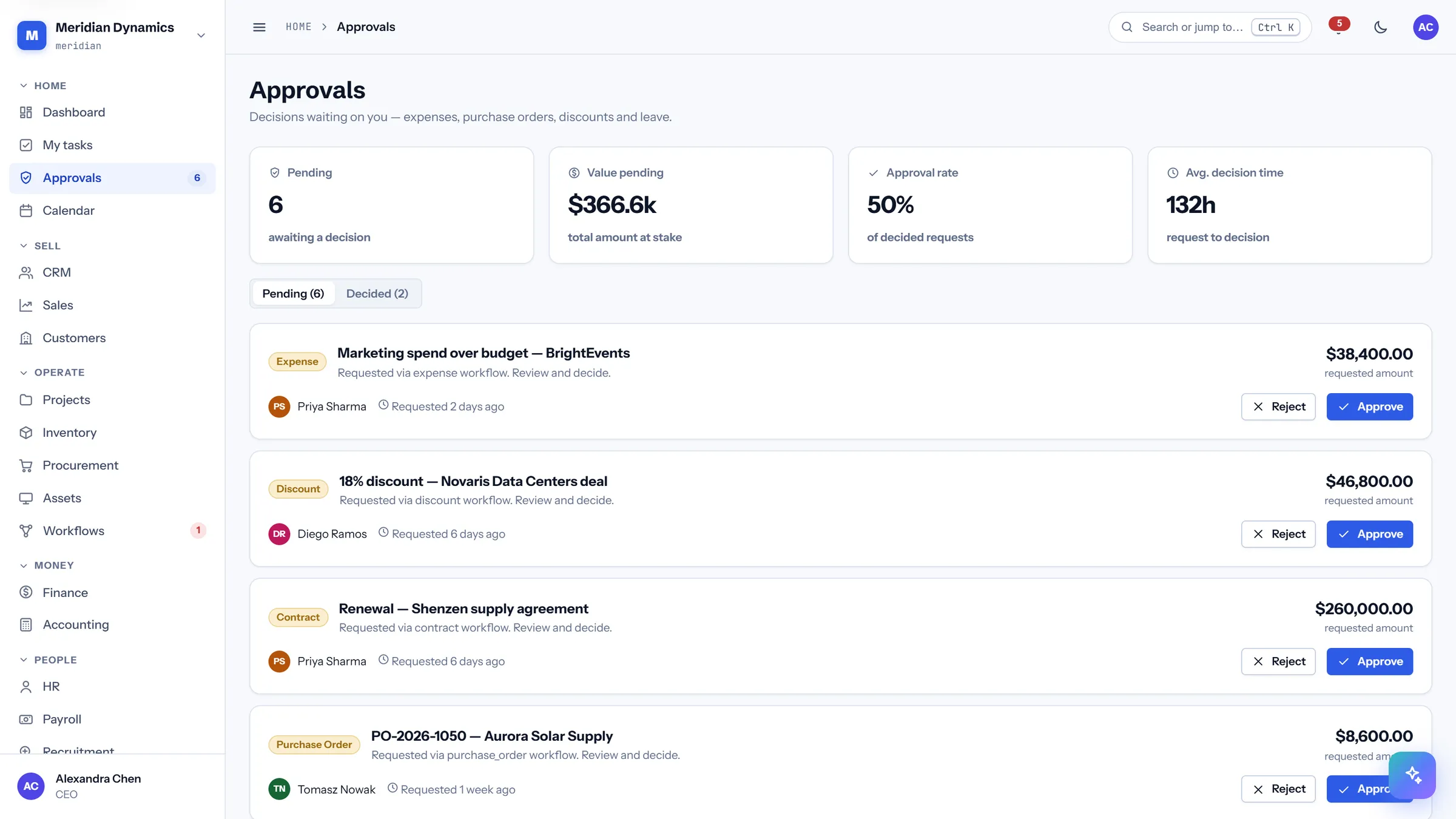The image size is (1456, 819).
Task: Click the Expense tag badge
Action: (297, 362)
